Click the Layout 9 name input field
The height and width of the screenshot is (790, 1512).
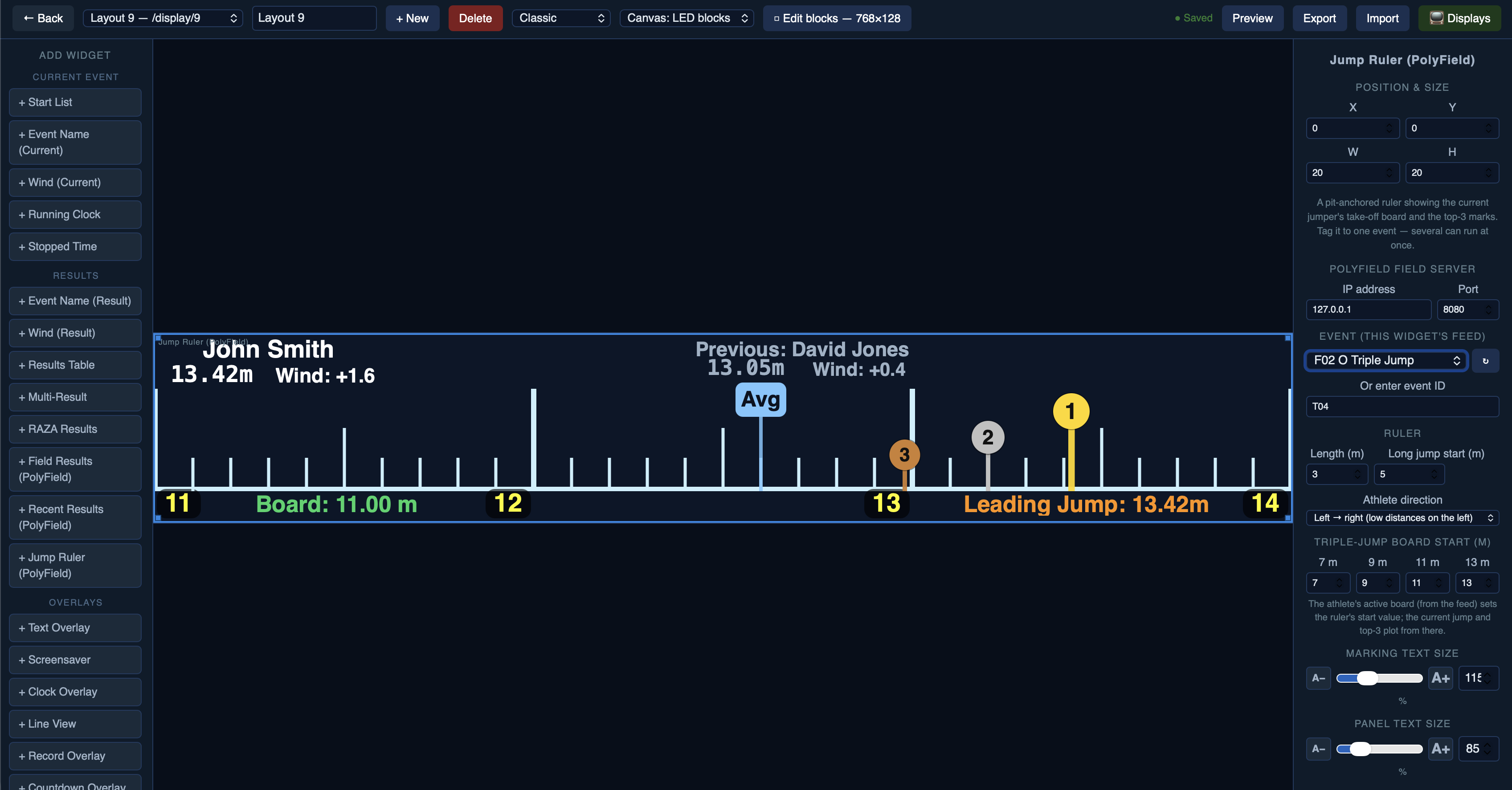(314, 18)
